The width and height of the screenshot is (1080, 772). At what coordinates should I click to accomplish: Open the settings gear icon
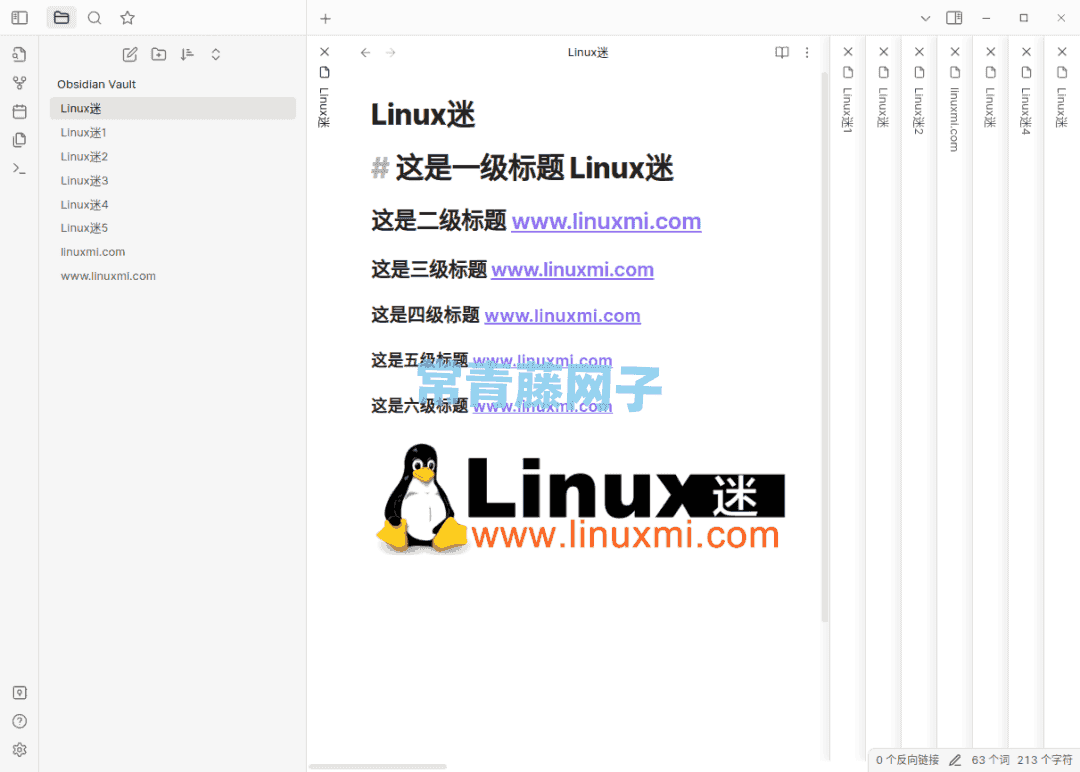pos(19,749)
